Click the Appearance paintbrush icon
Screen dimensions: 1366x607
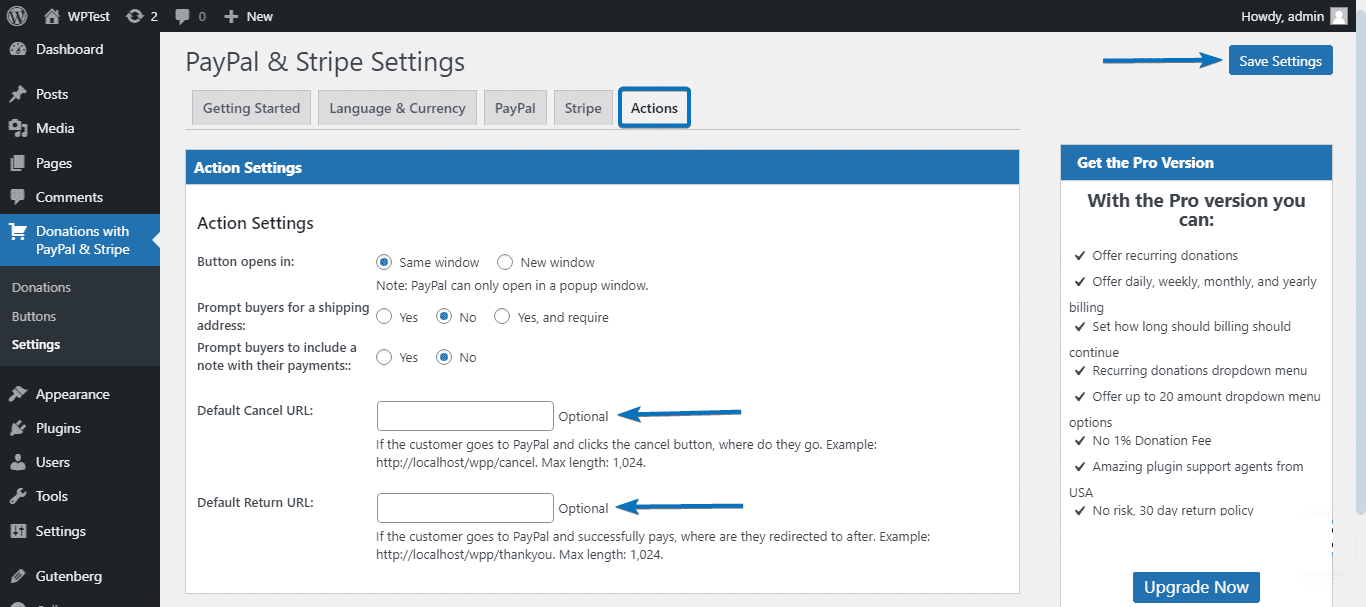(18, 394)
